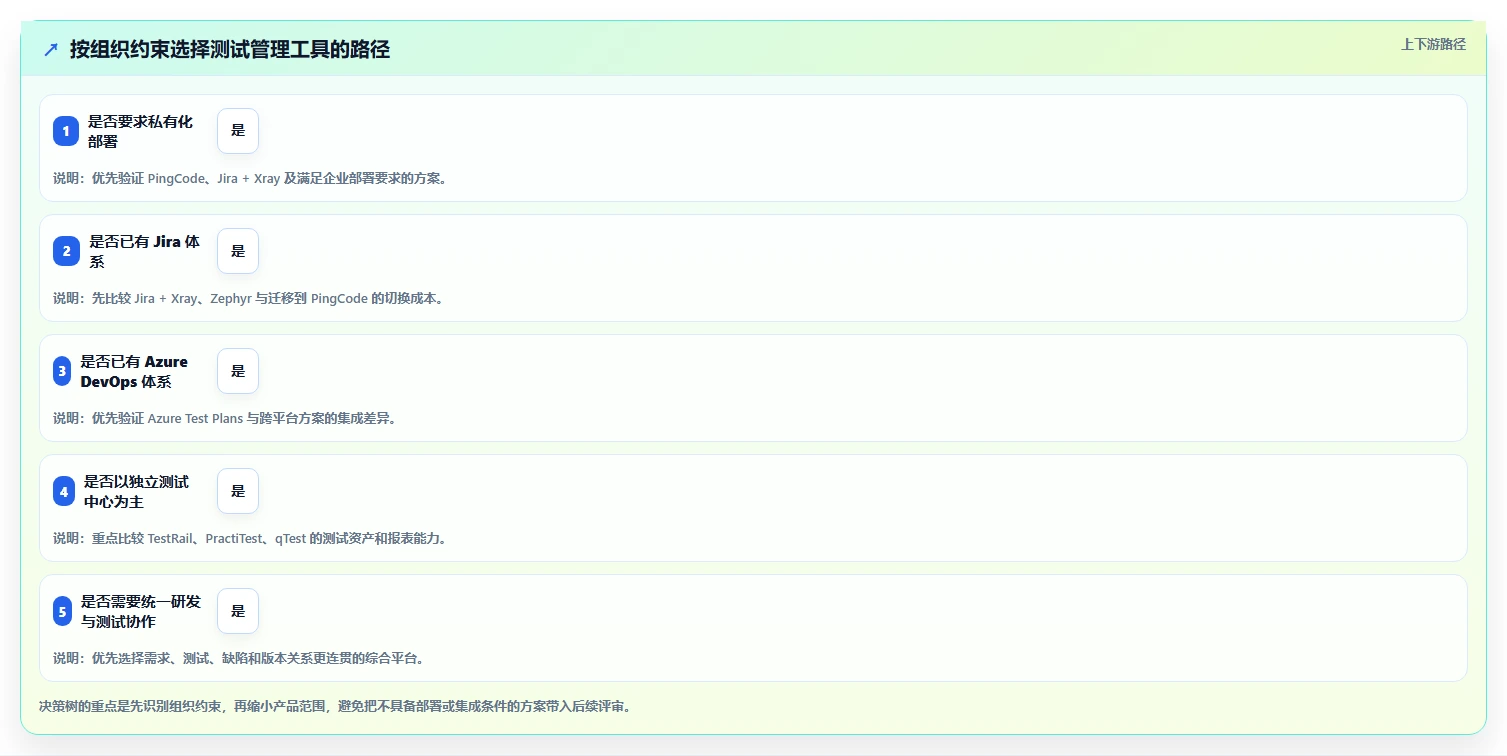
Task: Click 是 for 是否已有 Jira 体系
Action: [238, 251]
